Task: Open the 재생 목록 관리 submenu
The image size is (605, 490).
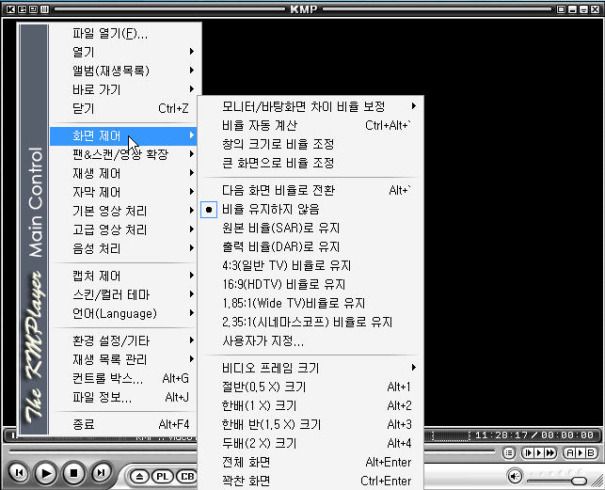Action: point(123,360)
